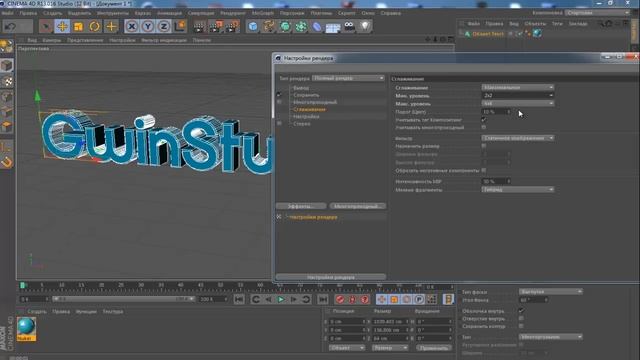Enable the Custom Size checkbox
640x360 pixels.
[x=484, y=146]
